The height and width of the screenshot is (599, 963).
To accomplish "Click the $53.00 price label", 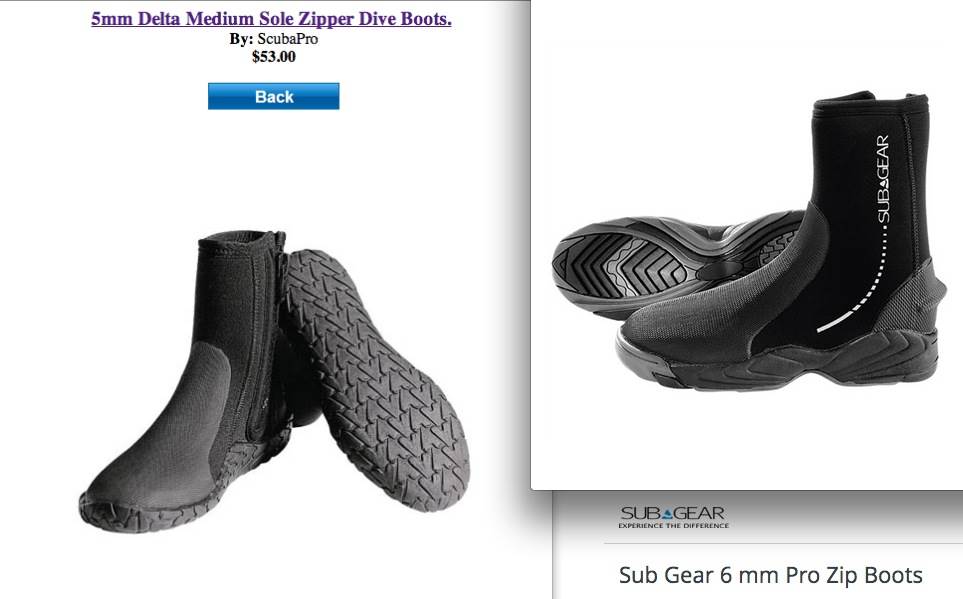I will click(x=273, y=57).
